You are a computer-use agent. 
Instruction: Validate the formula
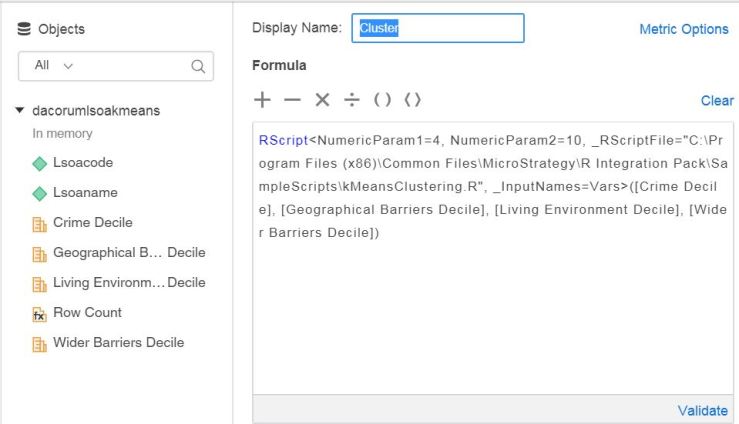[x=702, y=410]
